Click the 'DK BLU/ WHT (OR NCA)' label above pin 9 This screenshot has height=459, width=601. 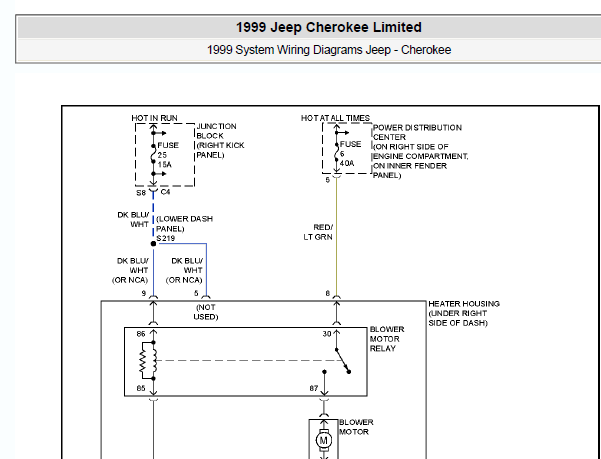(130, 270)
